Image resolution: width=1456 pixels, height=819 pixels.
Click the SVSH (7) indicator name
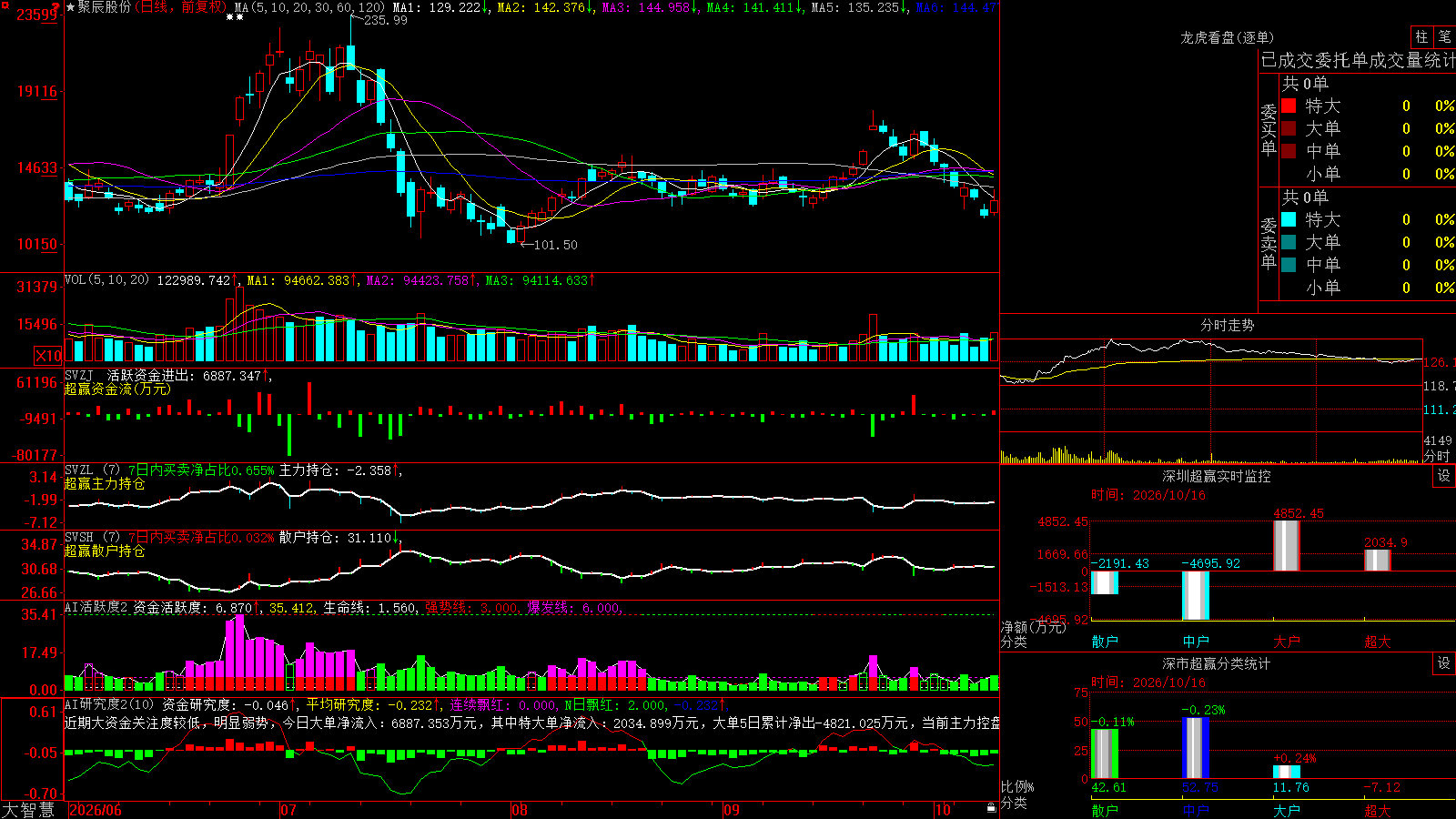pyautogui.click(x=92, y=538)
